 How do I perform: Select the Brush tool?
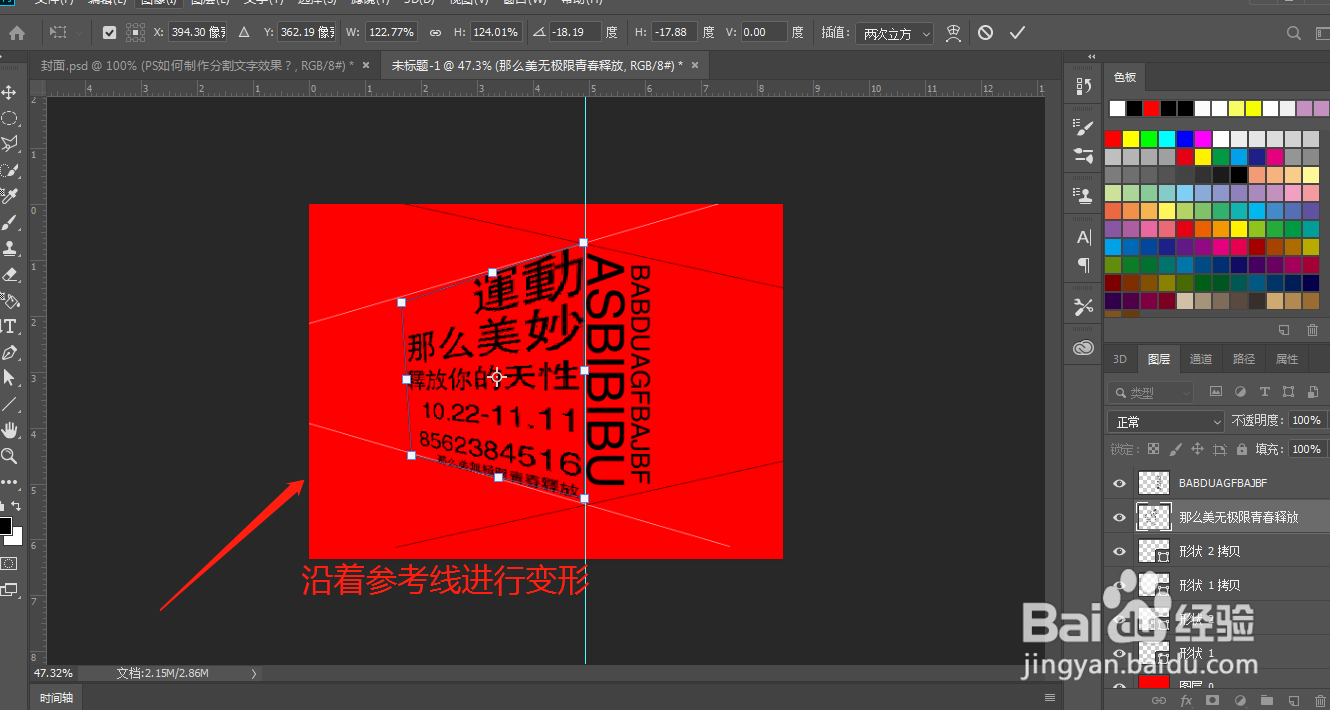(9, 222)
